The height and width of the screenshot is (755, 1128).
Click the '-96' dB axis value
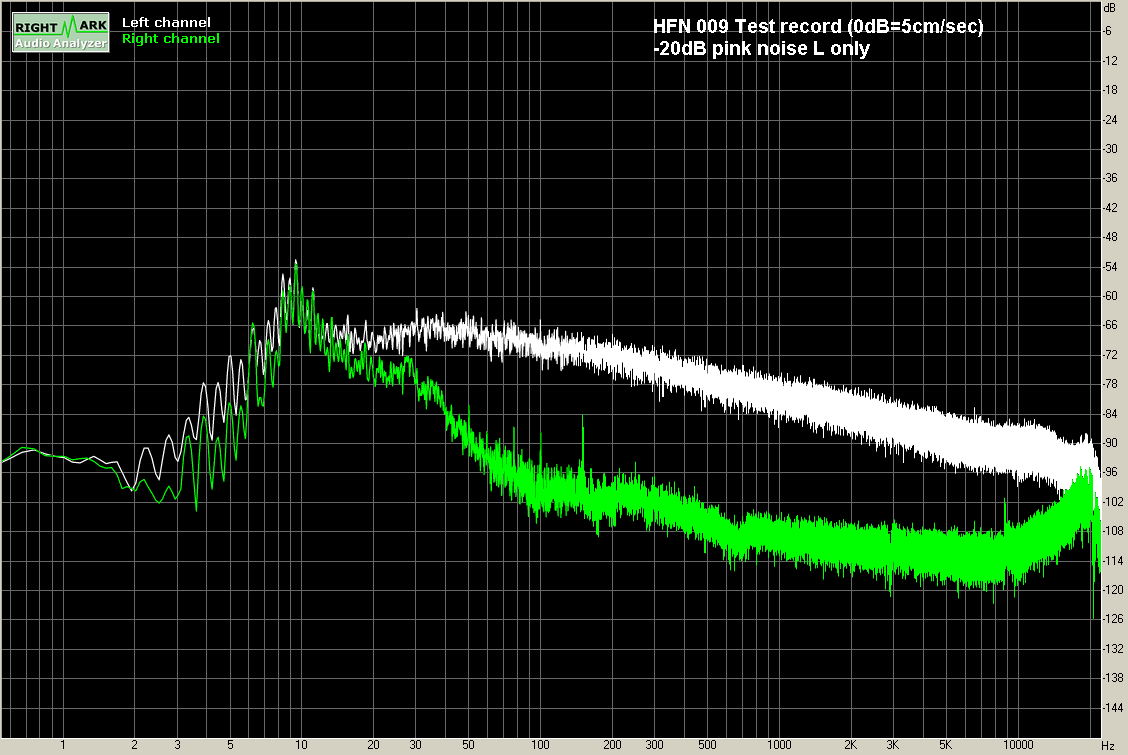coord(1111,472)
